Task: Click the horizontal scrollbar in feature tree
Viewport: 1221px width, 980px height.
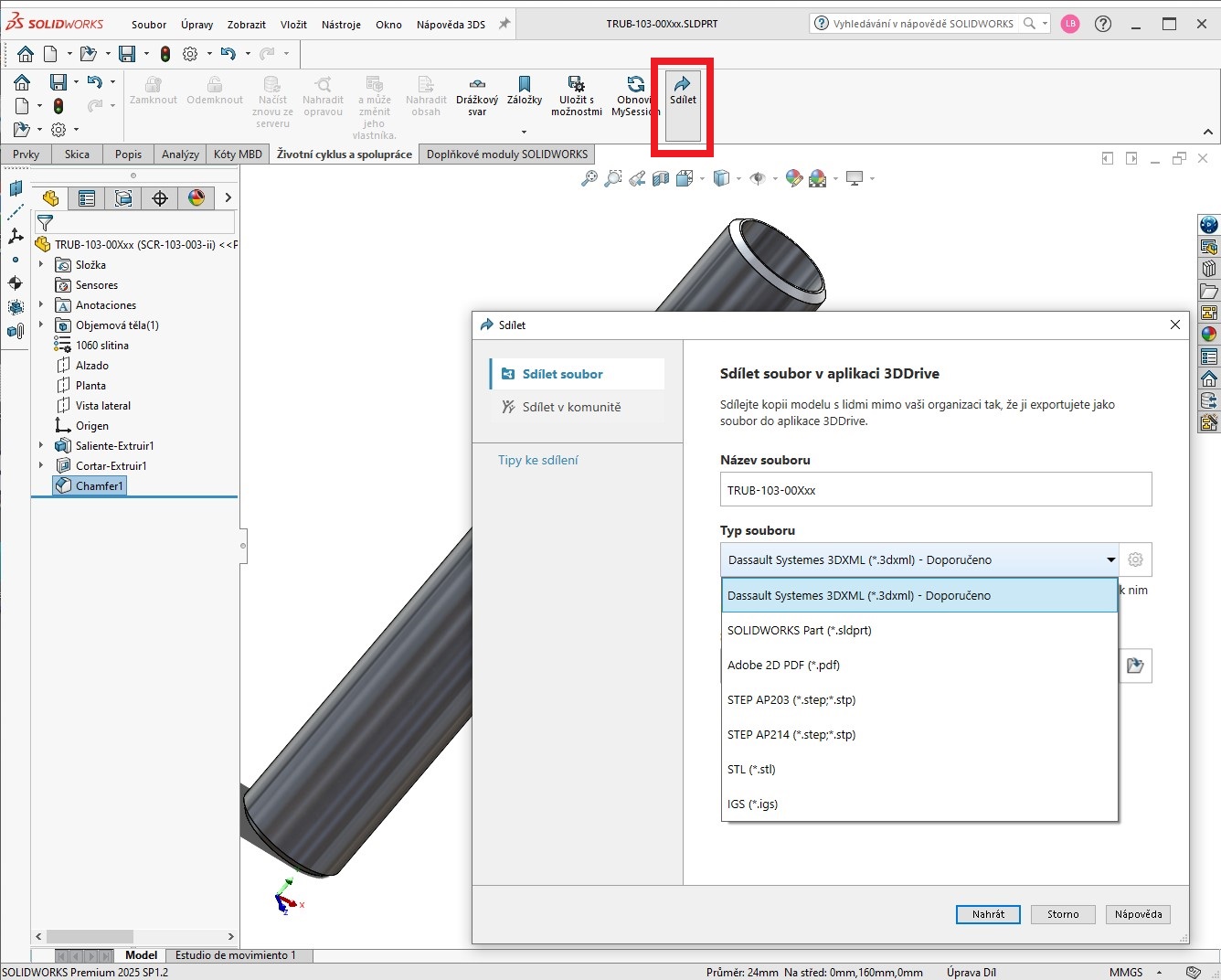Action: click(x=89, y=936)
